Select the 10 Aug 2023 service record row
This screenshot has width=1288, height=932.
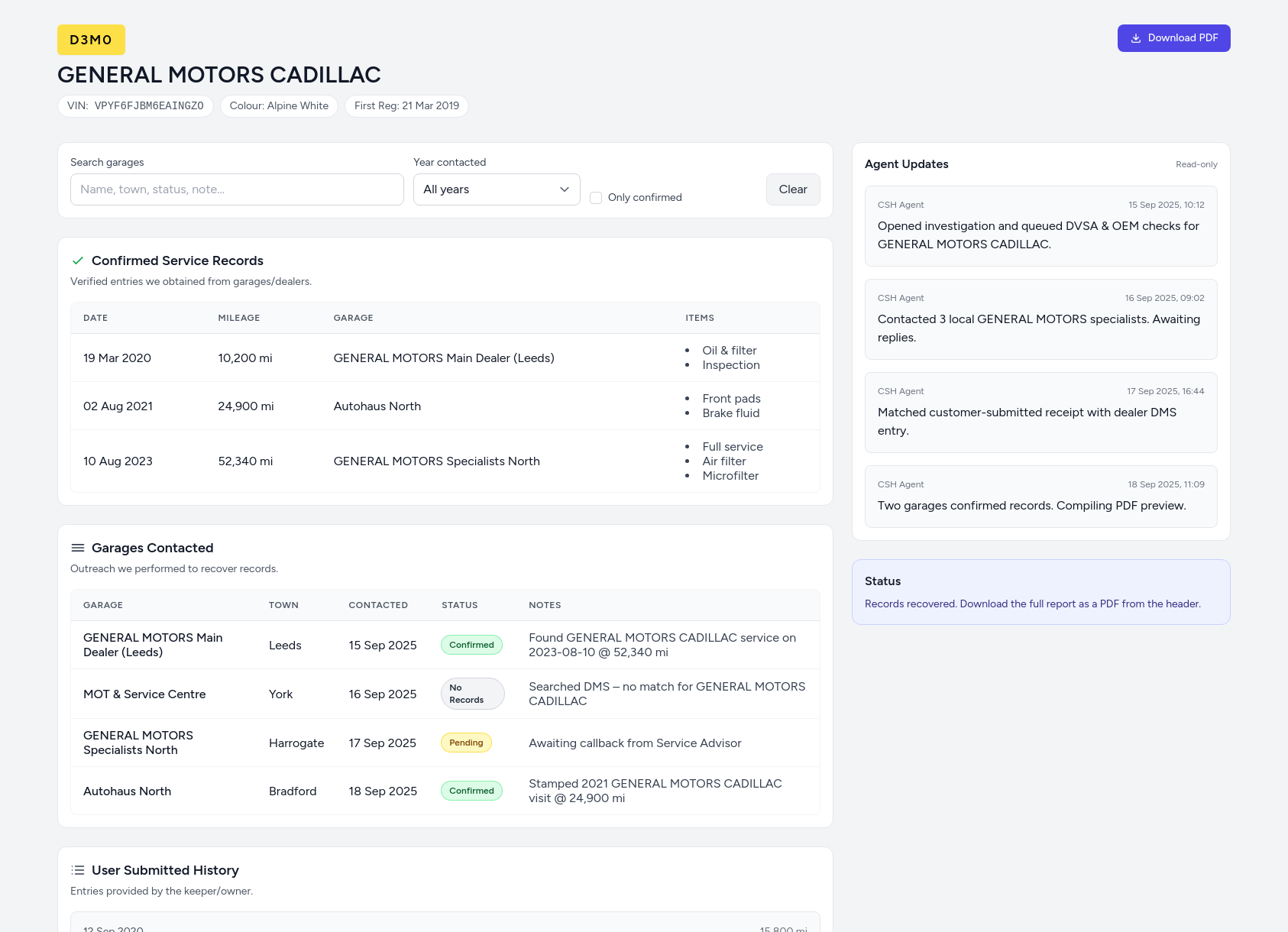click(445, 461)
